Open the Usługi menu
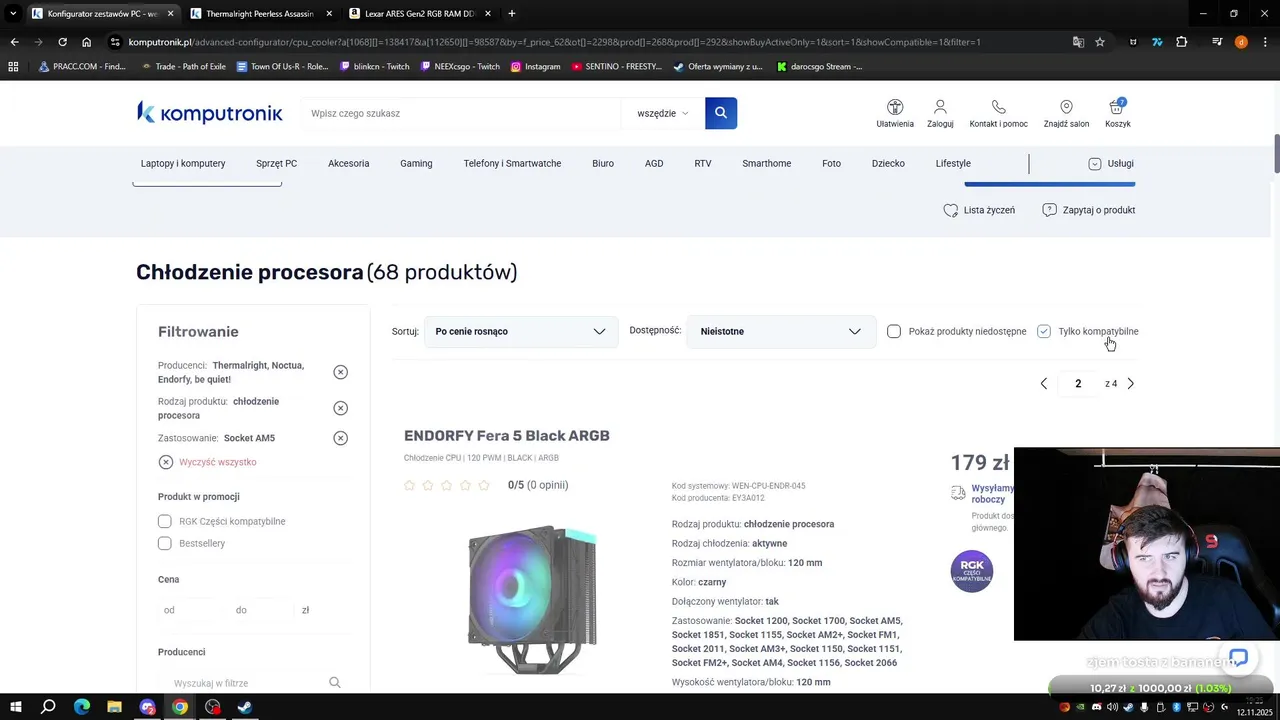This screenshot has width=1280, height=720. click(x=1111, y=163)
